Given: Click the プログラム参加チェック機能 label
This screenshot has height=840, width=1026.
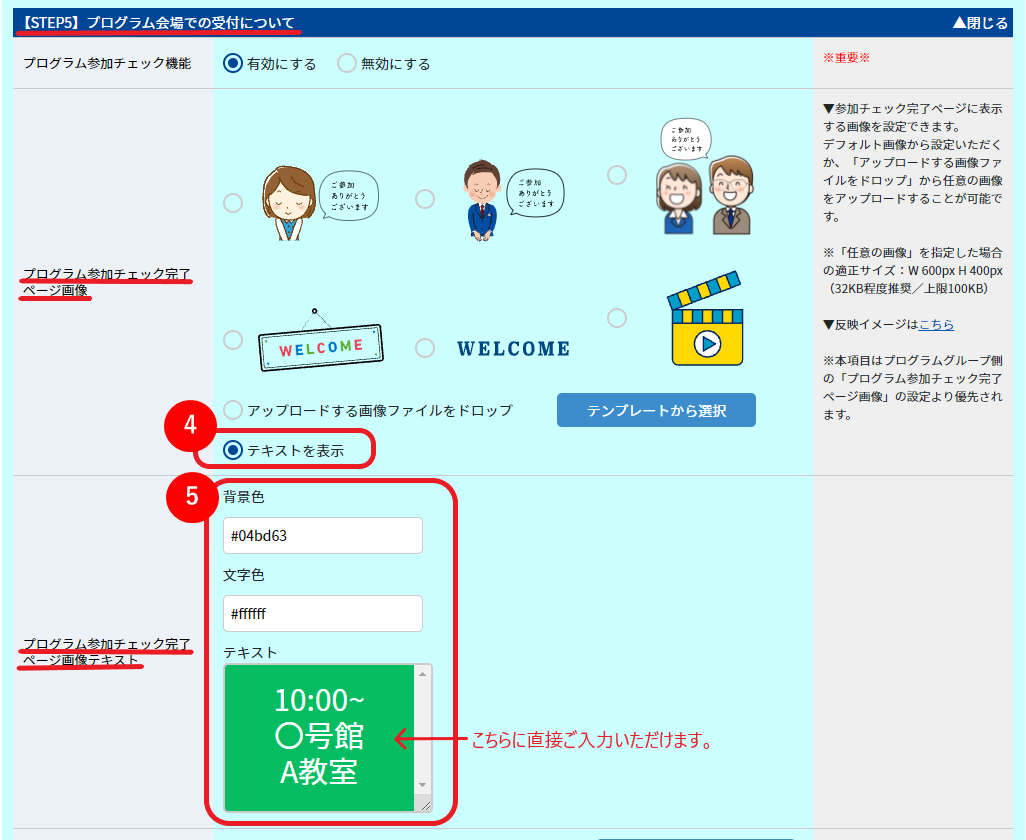Looking at the screenshot, I should (x=107, y=63).
